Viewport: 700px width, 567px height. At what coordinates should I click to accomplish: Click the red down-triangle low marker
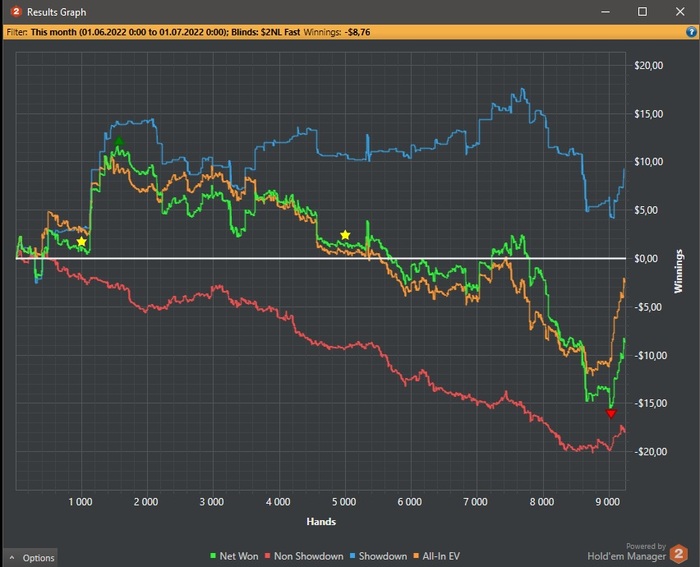click(611, 414)
